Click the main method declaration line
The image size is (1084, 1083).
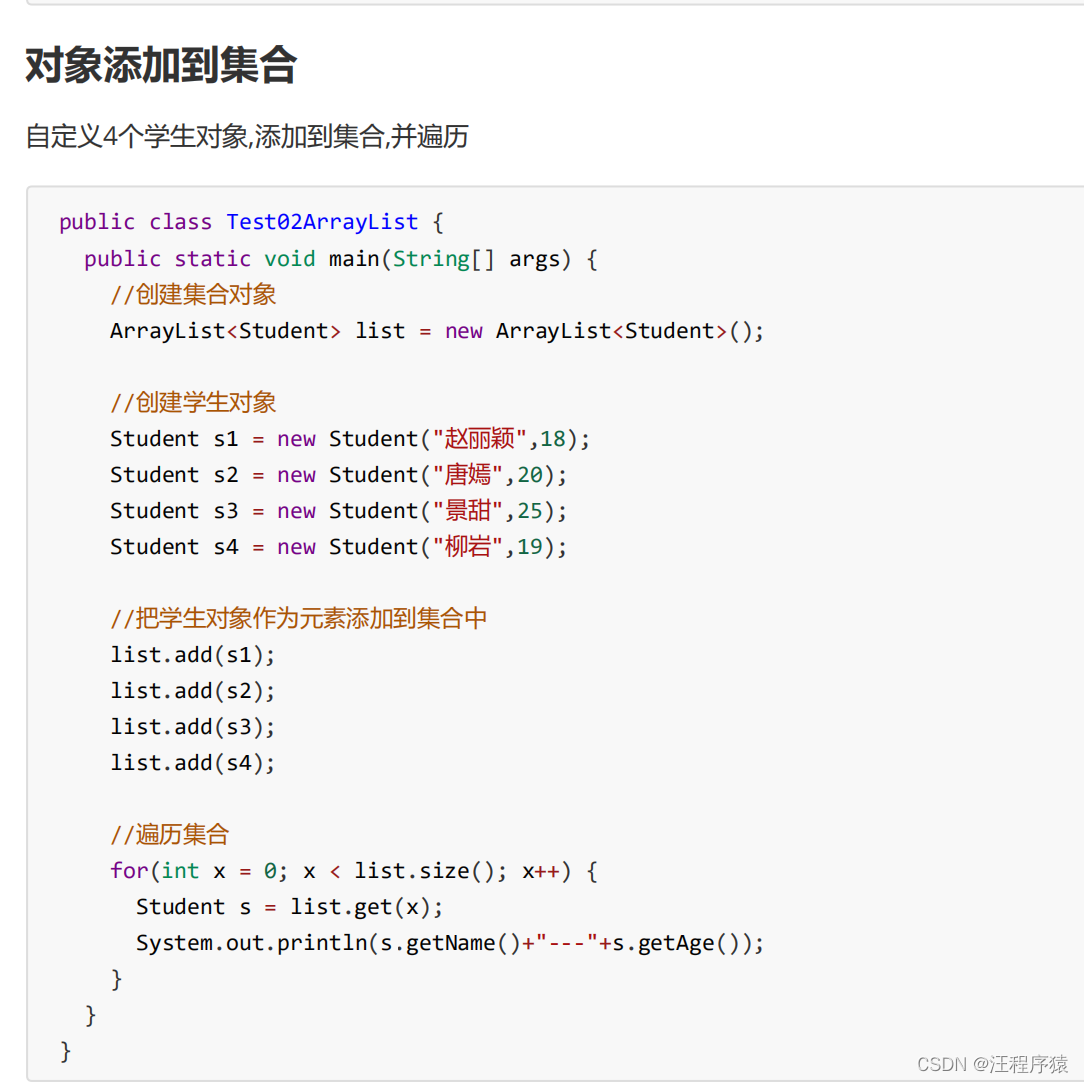[341, 259]
